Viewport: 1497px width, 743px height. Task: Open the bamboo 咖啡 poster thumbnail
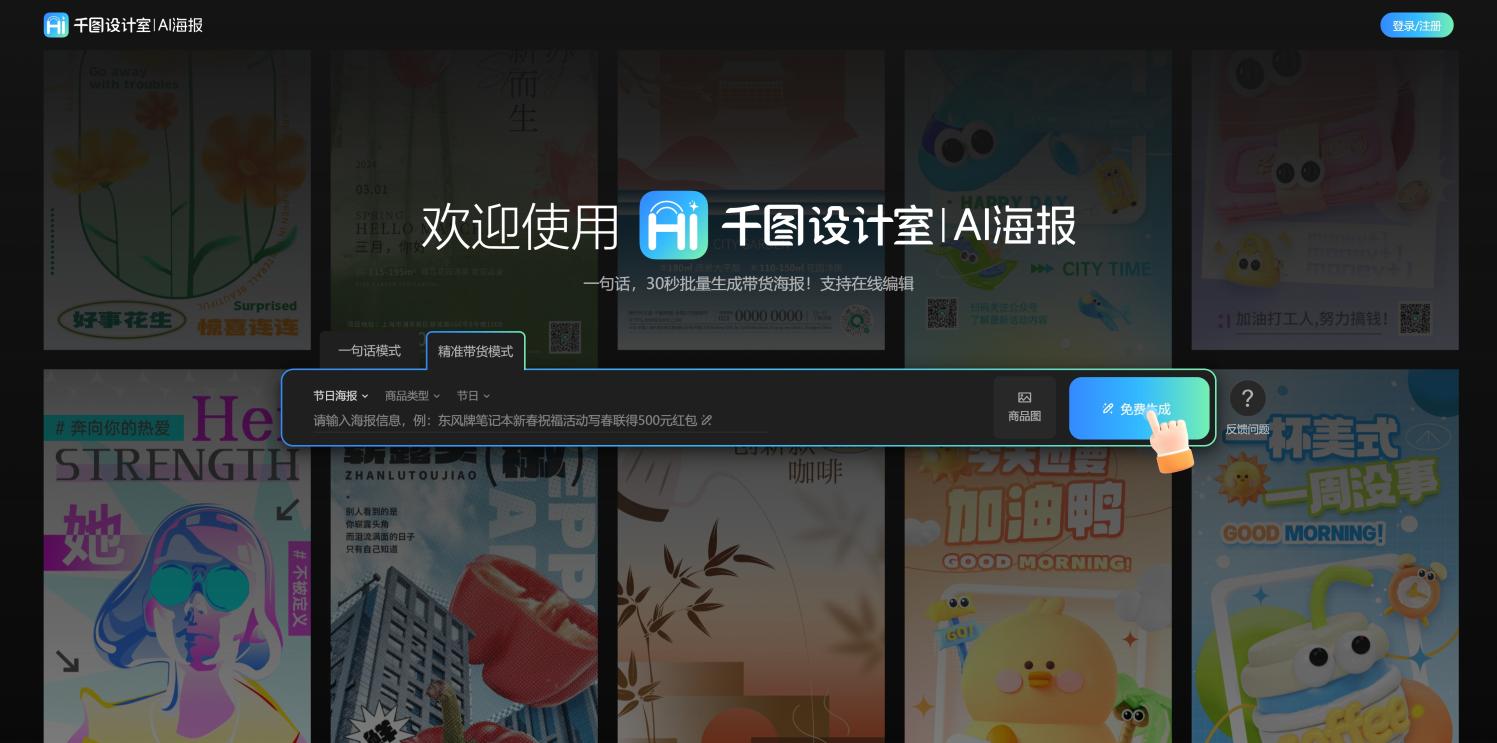751,595
